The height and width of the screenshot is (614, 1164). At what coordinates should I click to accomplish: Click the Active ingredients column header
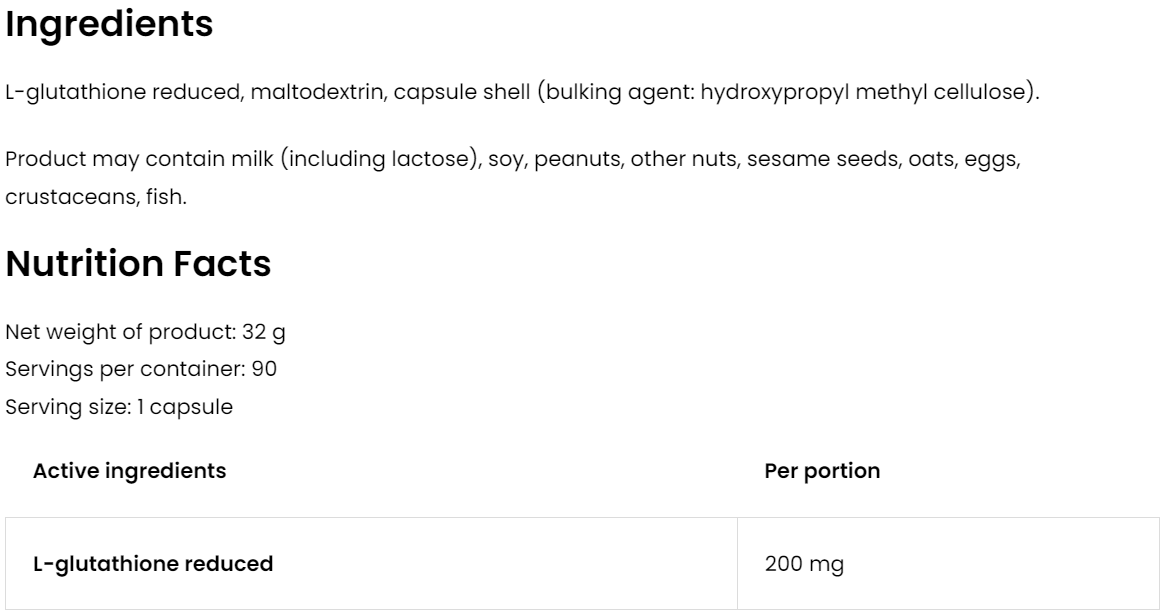click(x=129, y=471)
